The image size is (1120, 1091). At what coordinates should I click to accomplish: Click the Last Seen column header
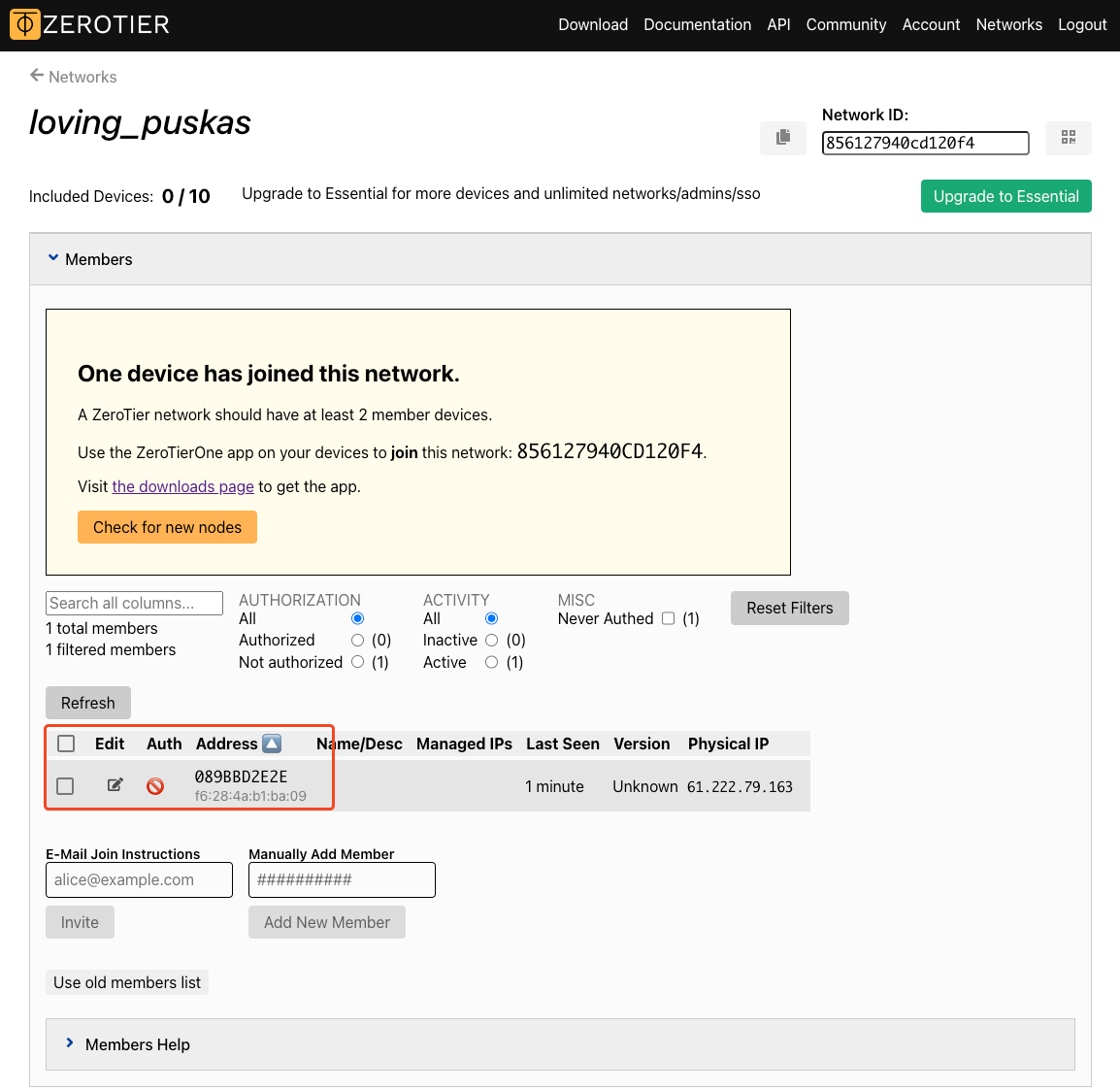tap(563, 744)
